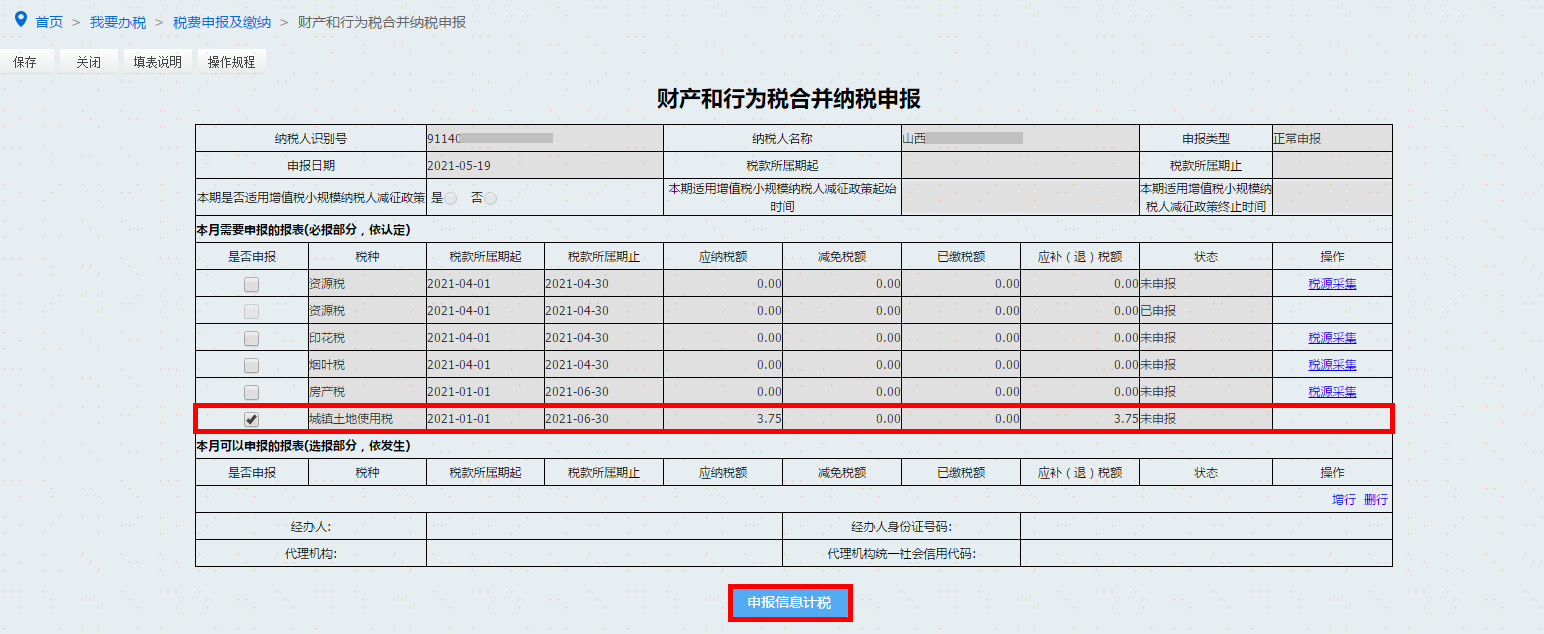Click 本月需要申报的报表 section heading
This screenshot has width=1544, height=634.
pos(303,230)
